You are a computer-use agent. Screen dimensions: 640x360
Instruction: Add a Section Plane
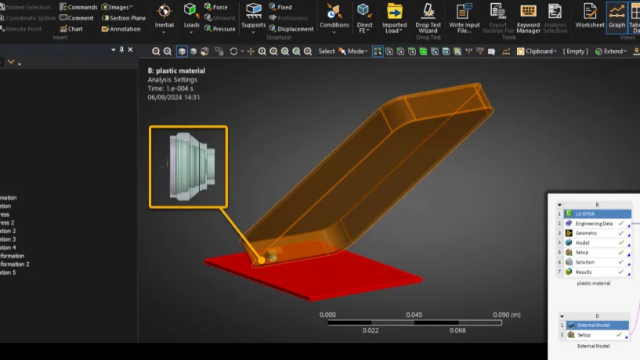[123, 18]
